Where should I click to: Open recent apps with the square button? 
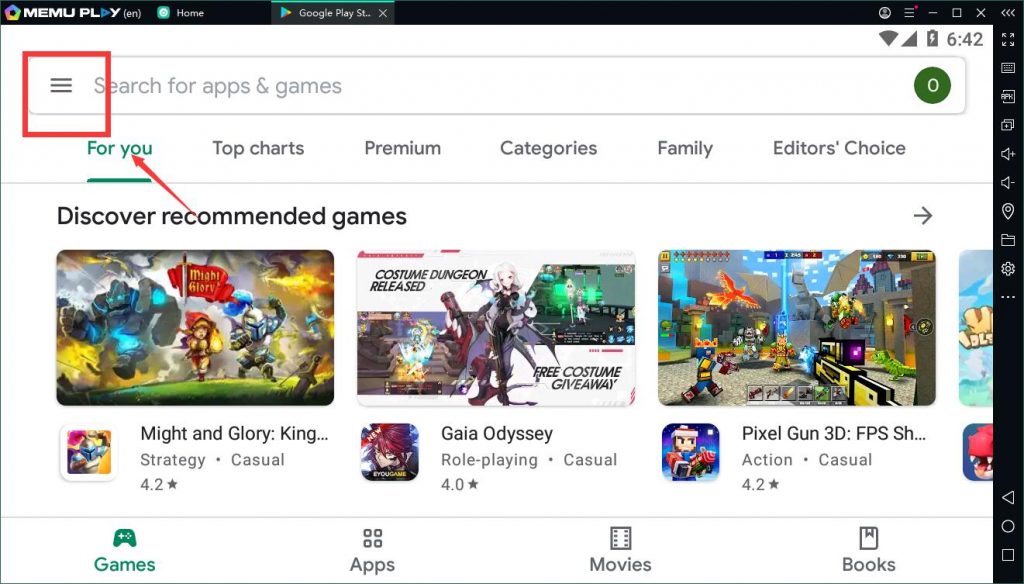coord(1007,556)
